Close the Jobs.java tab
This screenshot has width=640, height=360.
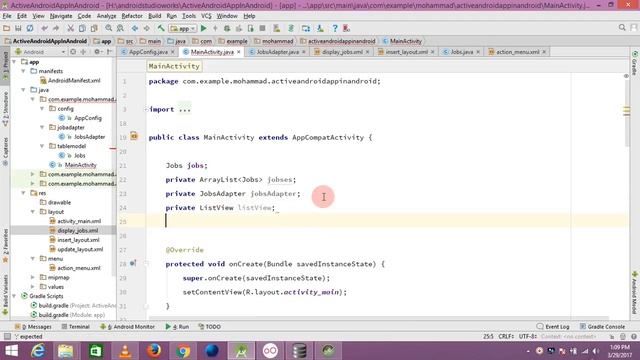coord(478,52)
